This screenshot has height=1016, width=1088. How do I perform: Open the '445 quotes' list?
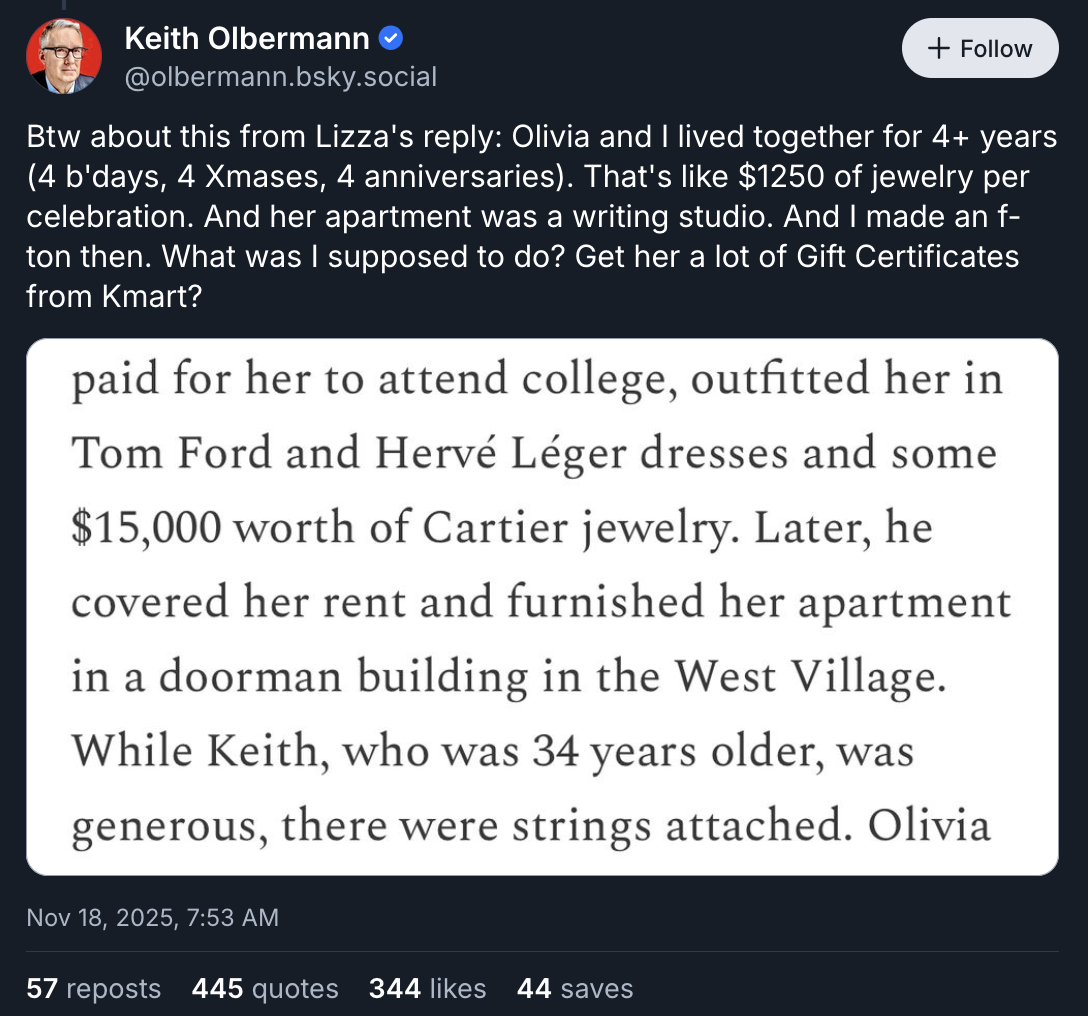264,989
